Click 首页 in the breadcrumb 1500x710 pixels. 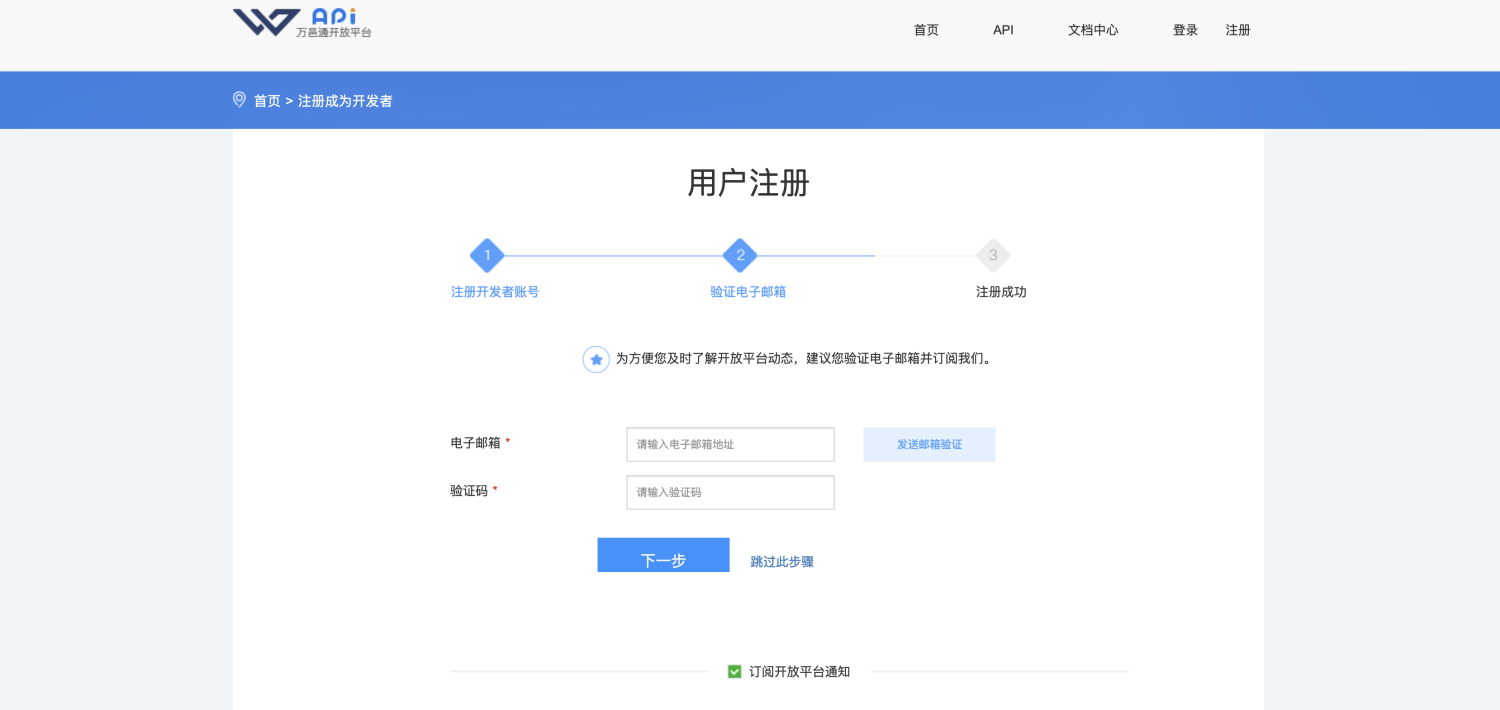pyautogui.click(x=267, y=101)
